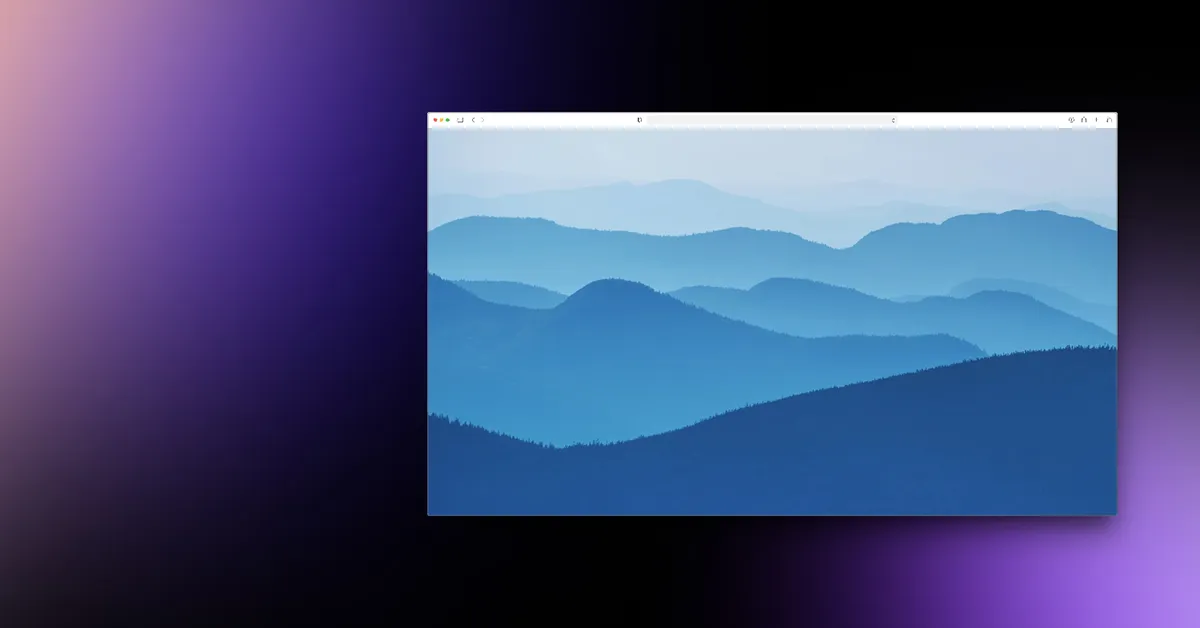The height and width of the screenshot is (628, 1200).
Task: Maximize the browser window with green button
Action: tap(447, 120)
